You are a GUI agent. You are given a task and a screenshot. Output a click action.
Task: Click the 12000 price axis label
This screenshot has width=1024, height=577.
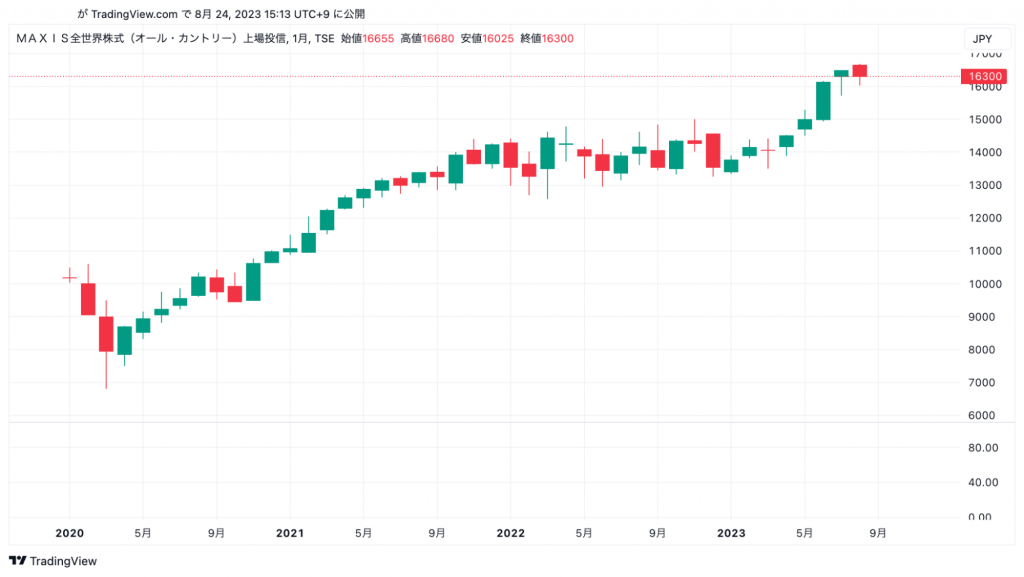coord(985,218)
